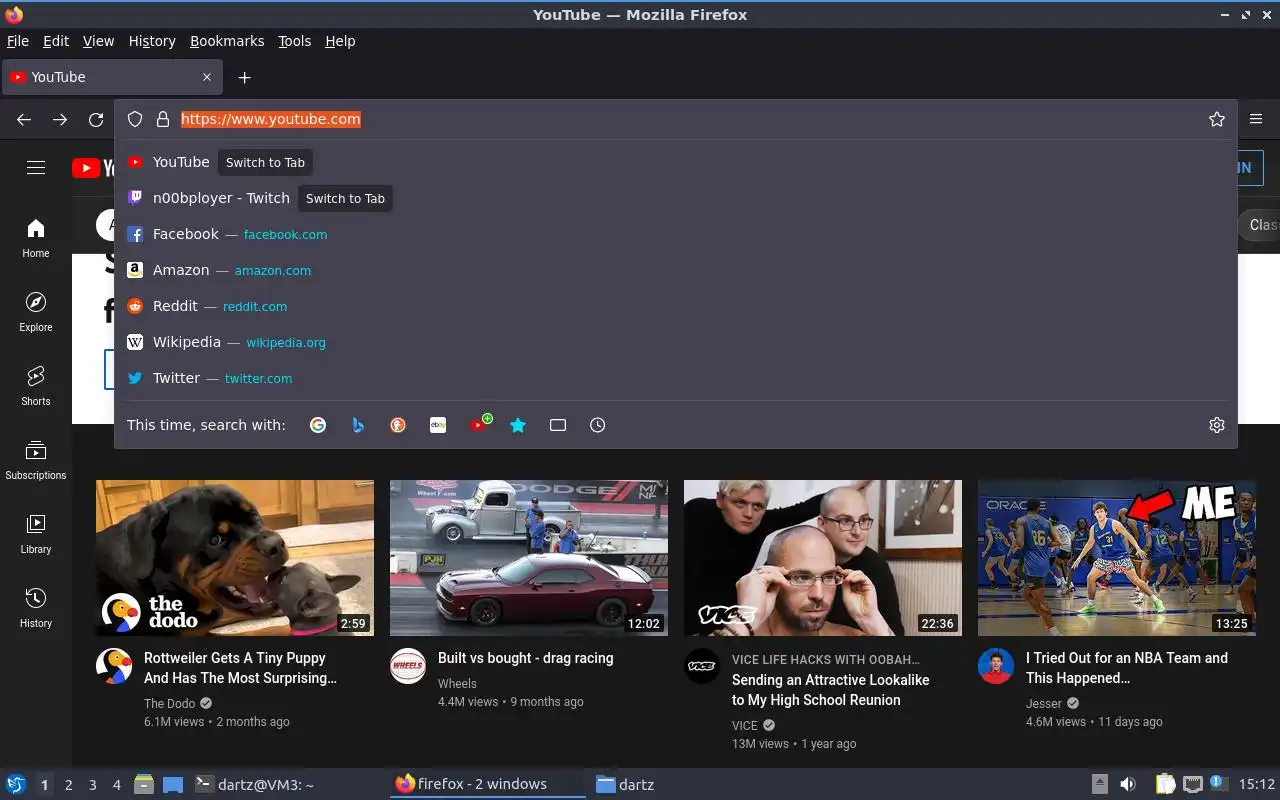Choose the Reddit suggestion
Screen dimensions: 1280x800
coord(675,306)
